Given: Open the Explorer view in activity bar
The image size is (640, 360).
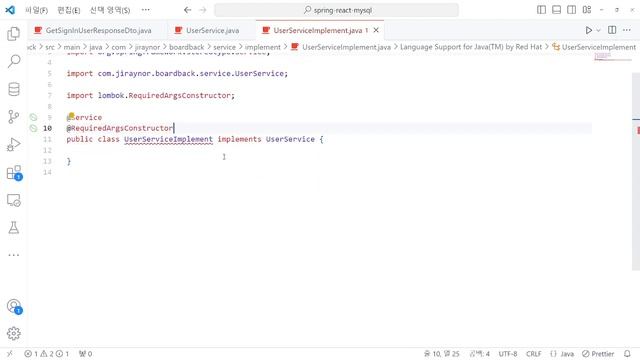Looking at the screenshot, I should point(13,34).
